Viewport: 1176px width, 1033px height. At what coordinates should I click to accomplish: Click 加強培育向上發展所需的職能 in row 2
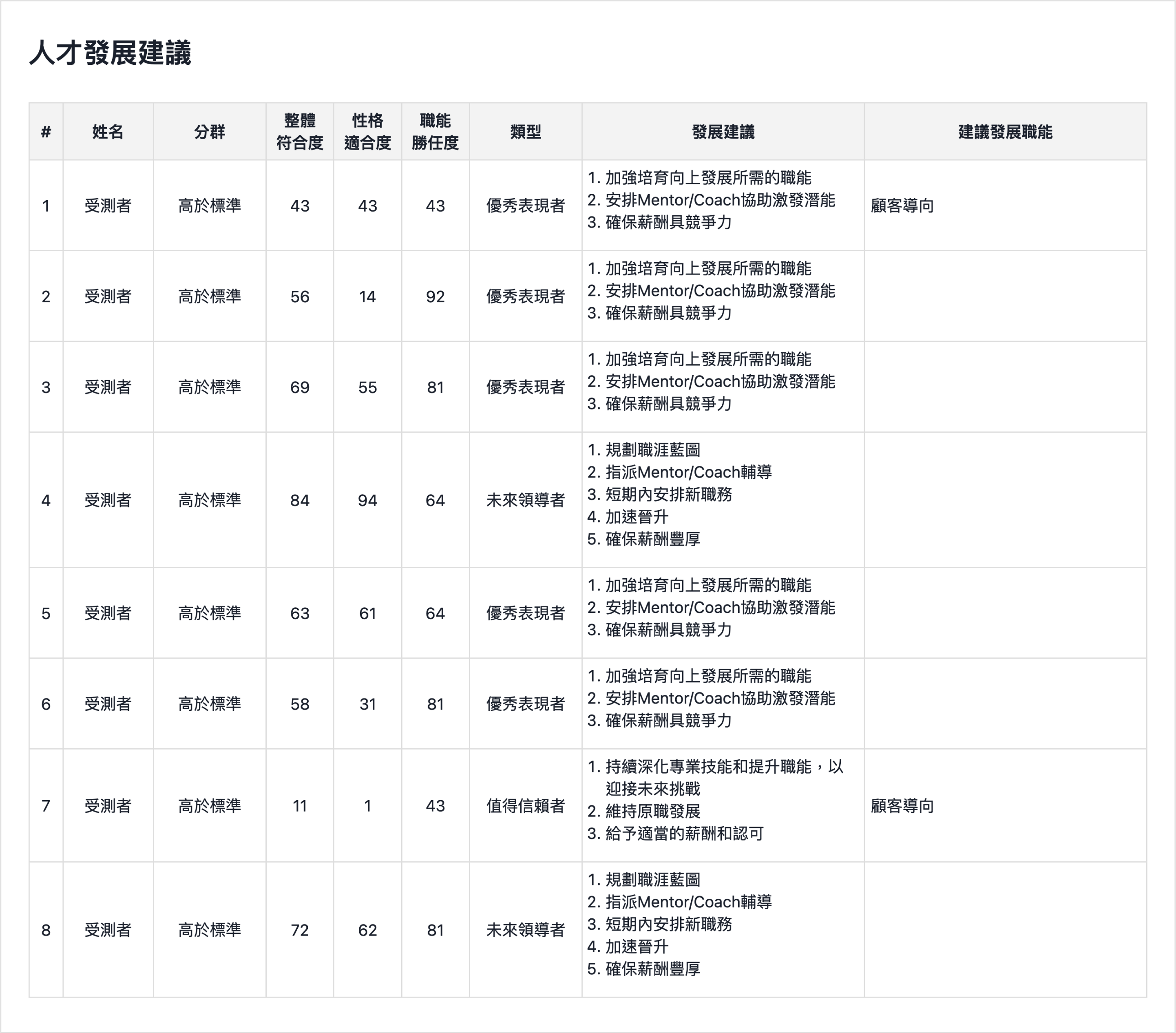(708, 269)
